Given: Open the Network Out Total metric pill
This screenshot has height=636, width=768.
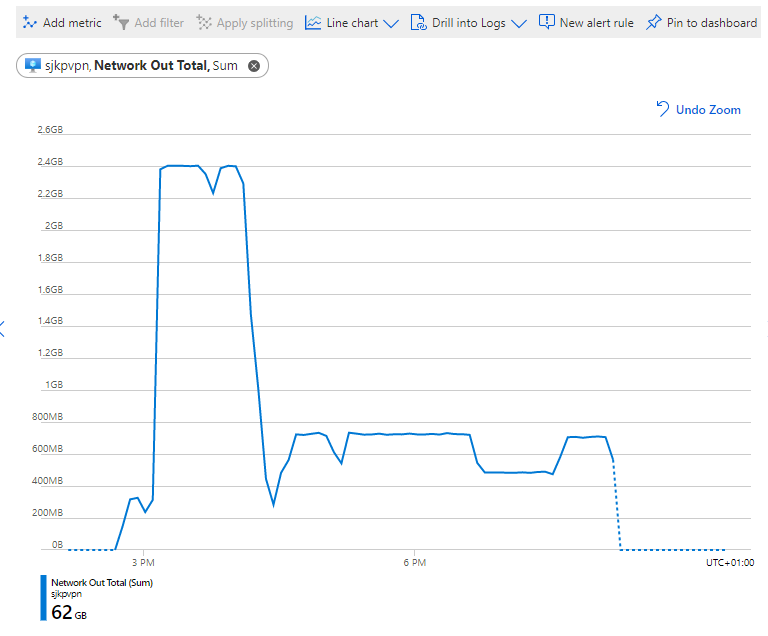Looking at the screenshot, I should click(150, 66).
